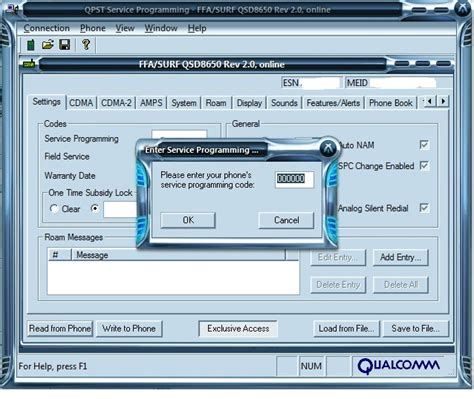This screenshot has height=399, width=474.
Task: Click the app icon in main title bar
Action: pyautogui.click(x=13, y=8)
